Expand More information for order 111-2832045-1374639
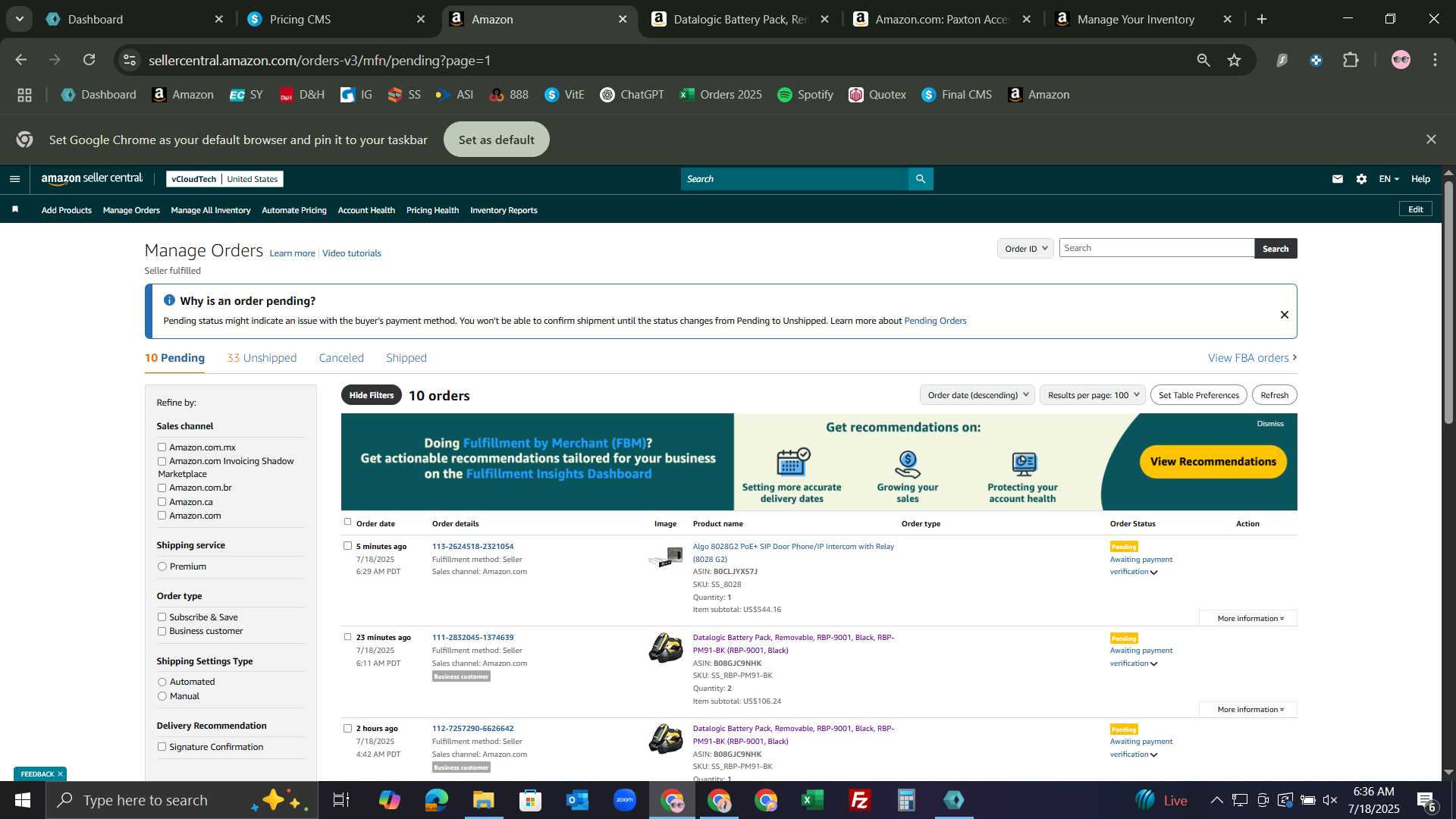Screen dimensions: 1456x819 1248,709
